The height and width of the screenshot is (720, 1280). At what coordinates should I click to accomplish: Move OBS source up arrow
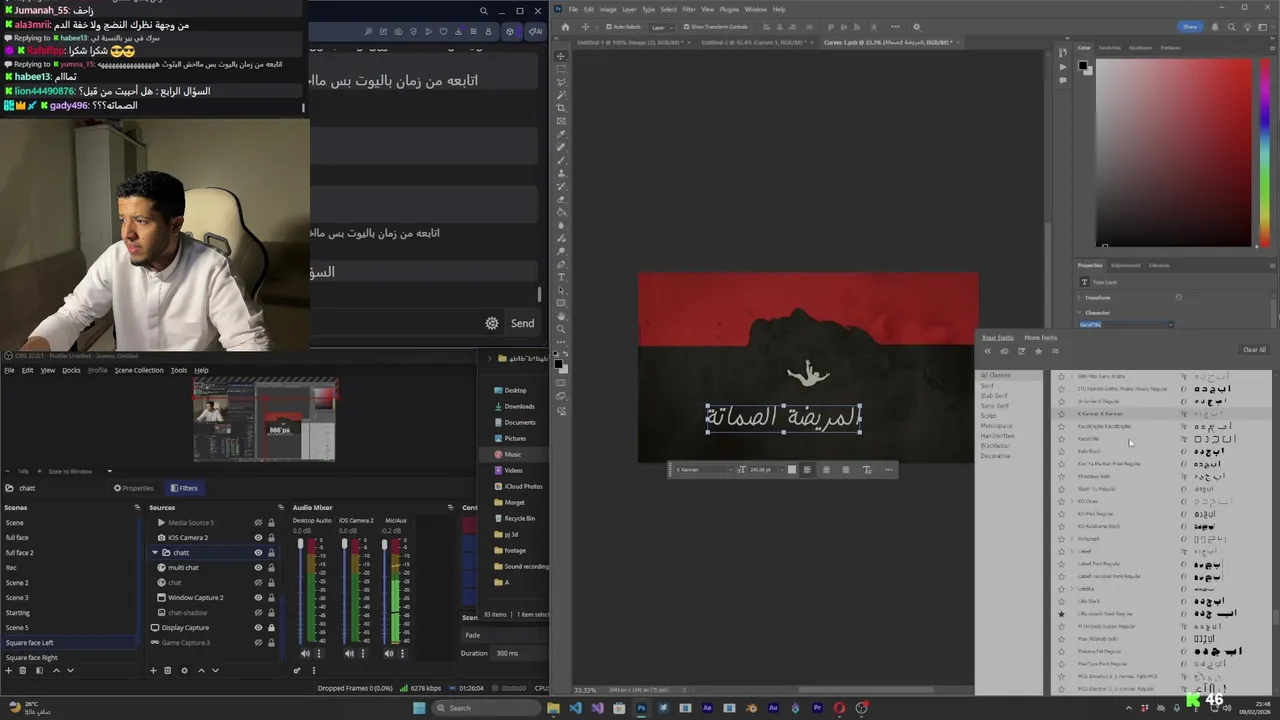pyautogui.click(x=201, y=670)
